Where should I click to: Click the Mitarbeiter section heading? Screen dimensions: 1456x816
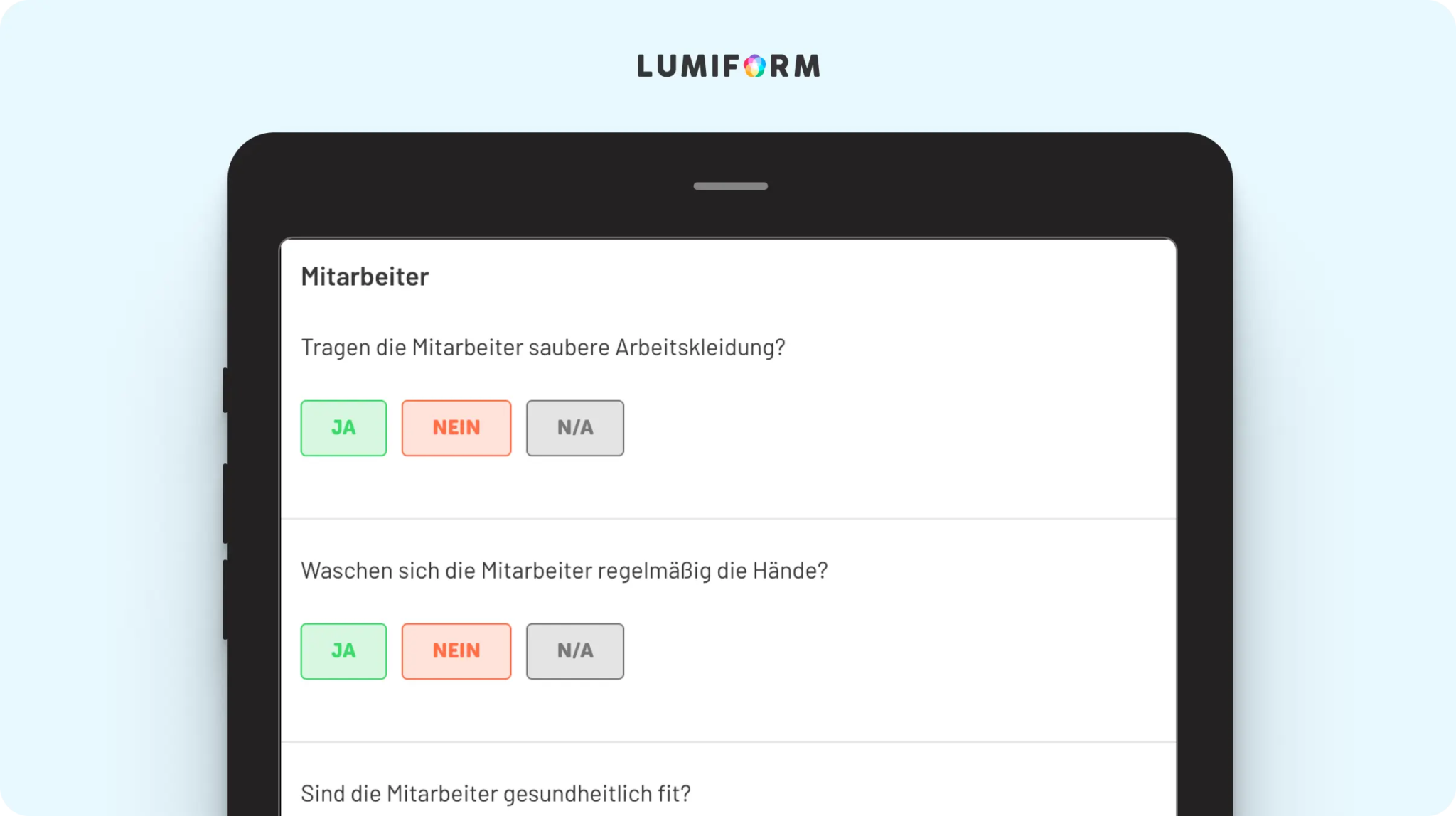[365, 277]
